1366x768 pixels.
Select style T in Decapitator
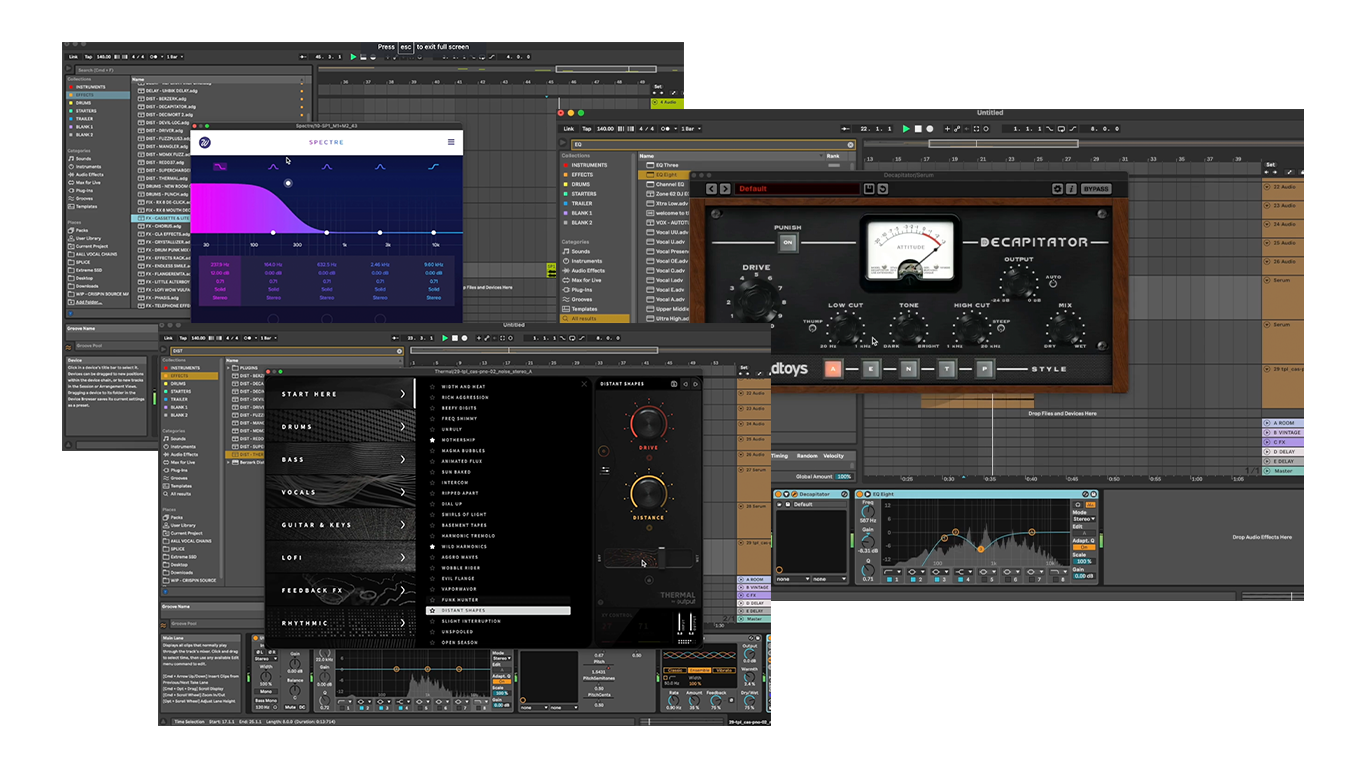pyautogui.click(x=946, y=368)
